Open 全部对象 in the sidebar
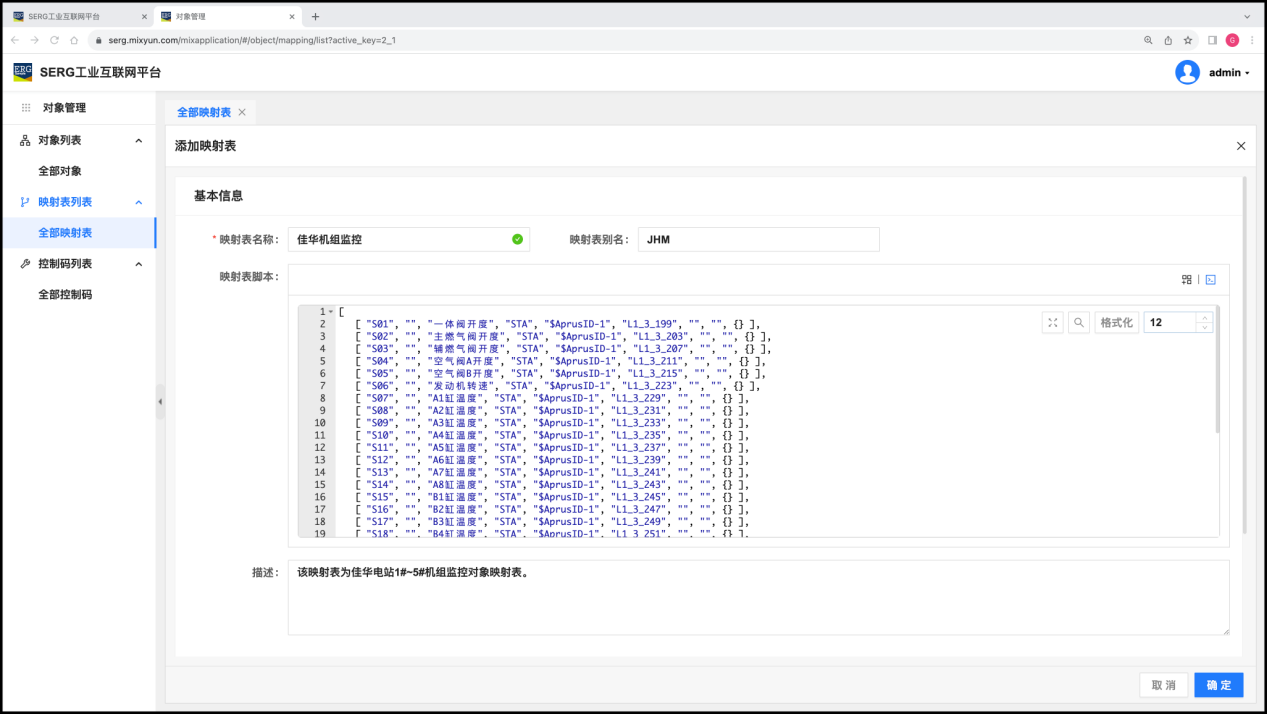1267x714 pixels. [60, 171]
